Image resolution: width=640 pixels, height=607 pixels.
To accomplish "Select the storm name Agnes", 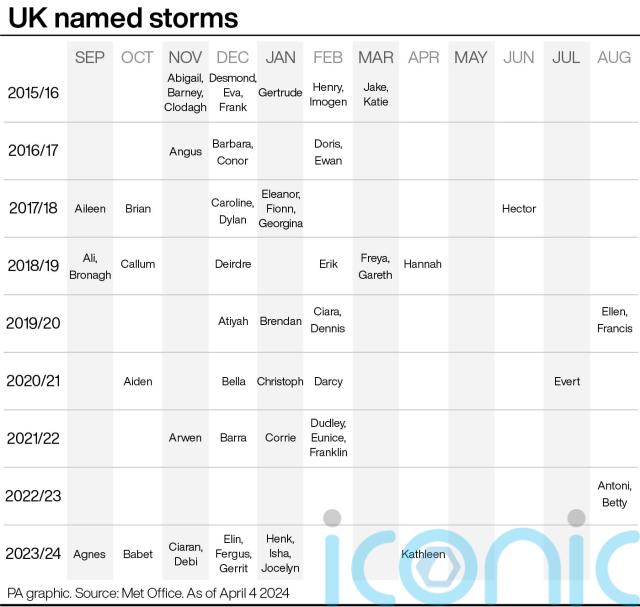I will pos(89,554).
